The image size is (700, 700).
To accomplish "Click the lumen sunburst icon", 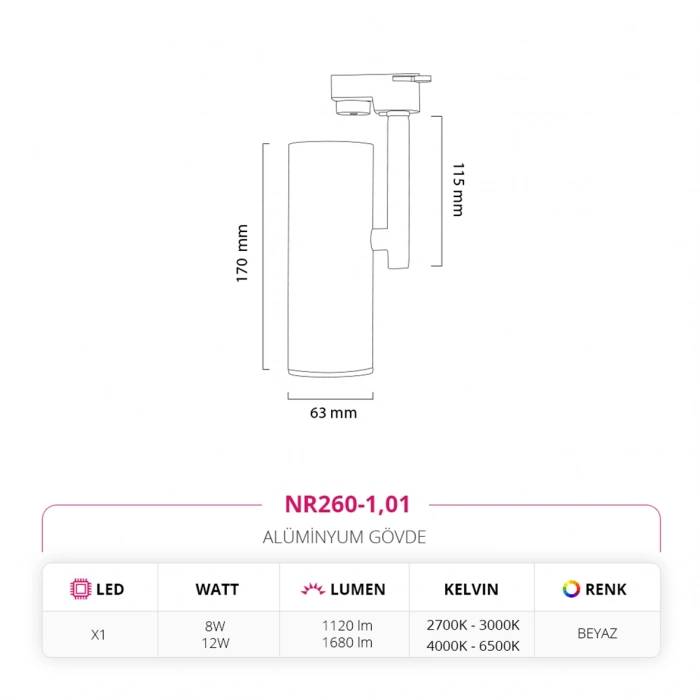I will [311, 589].
